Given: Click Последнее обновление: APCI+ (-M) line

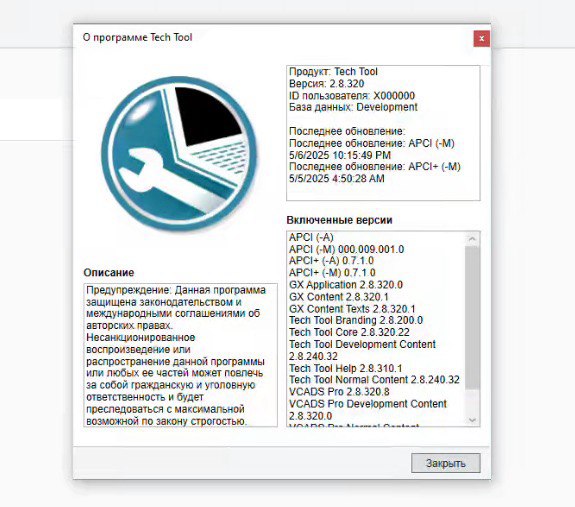Looking at the screenshot, I should tap(375, 167).
